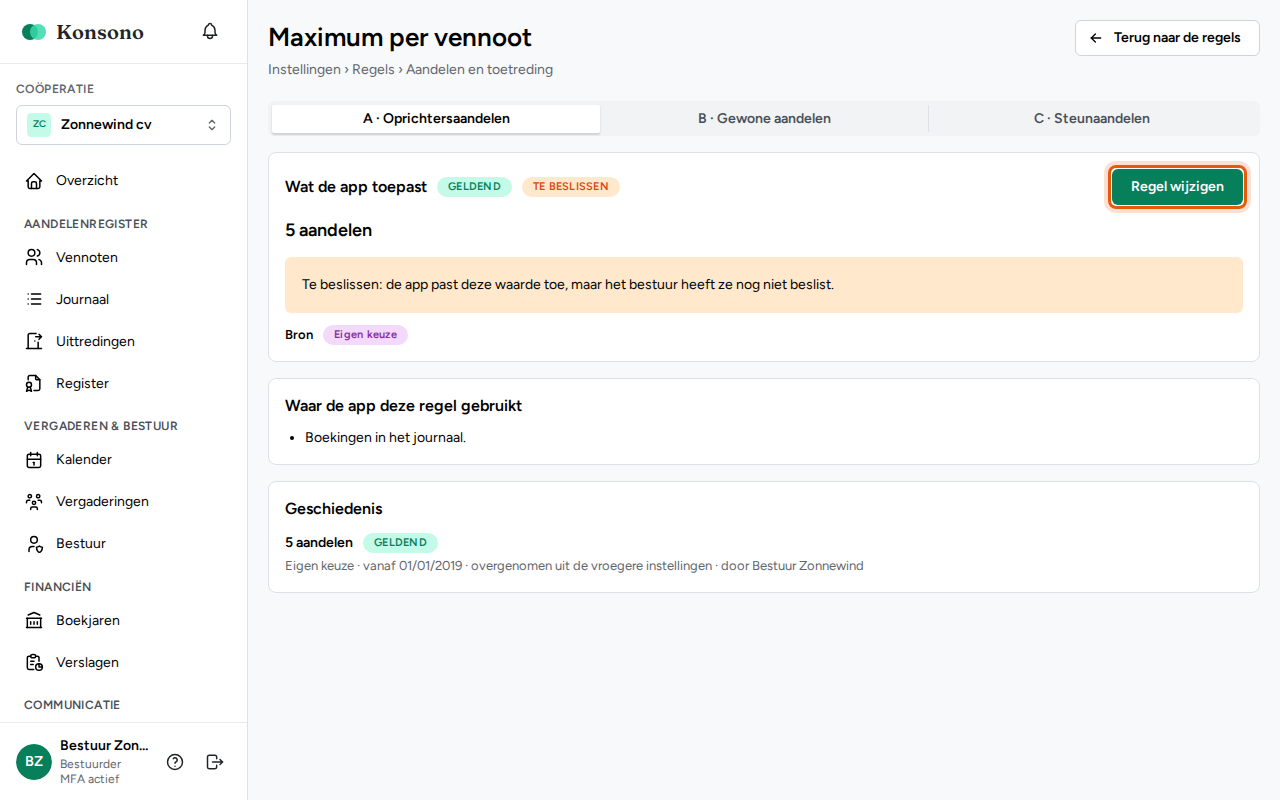Open Journaal page
This screenshot has width=1280, height=800.
(124, 300)
